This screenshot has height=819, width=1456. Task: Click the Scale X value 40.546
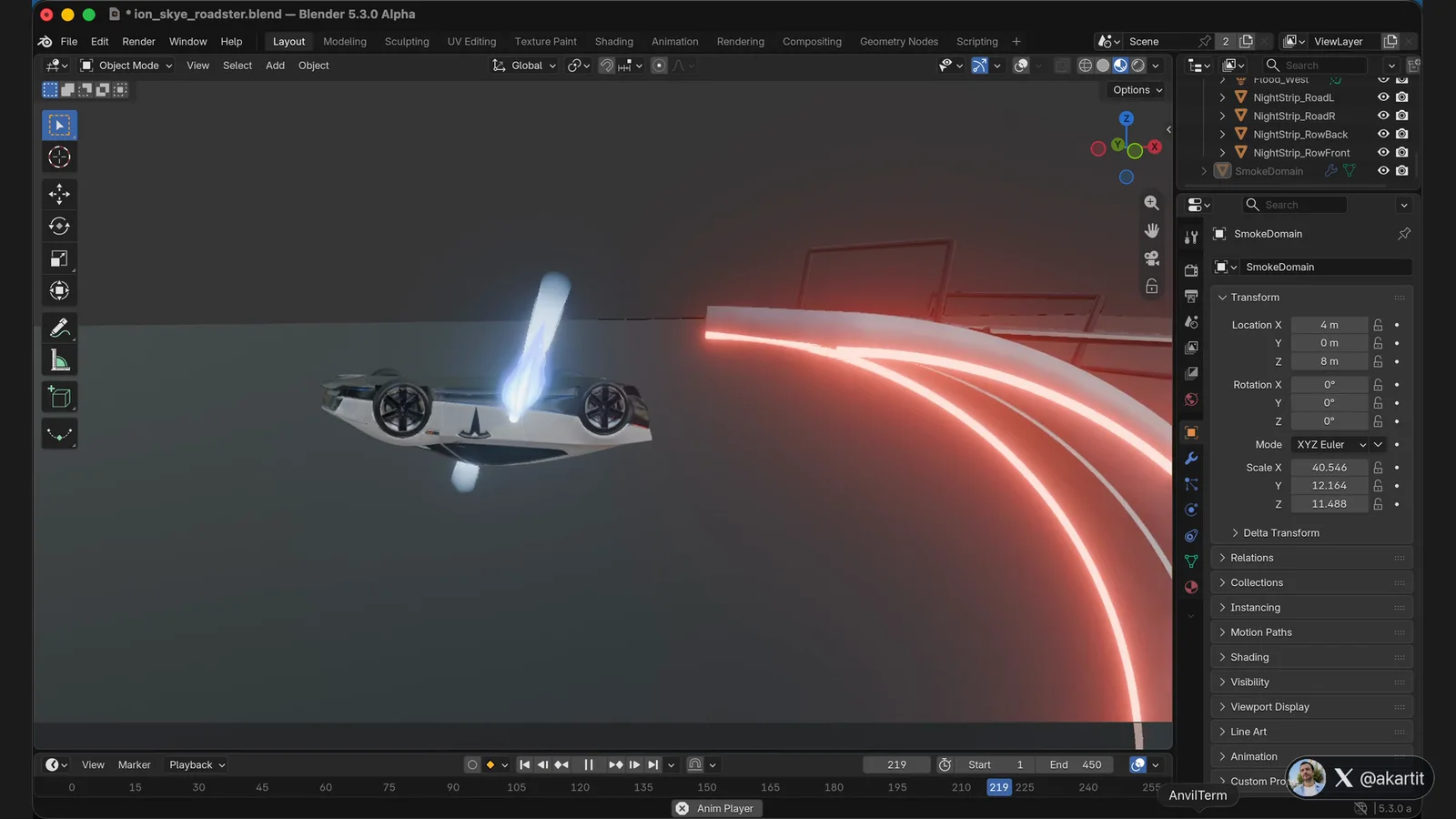(1330, 468)
